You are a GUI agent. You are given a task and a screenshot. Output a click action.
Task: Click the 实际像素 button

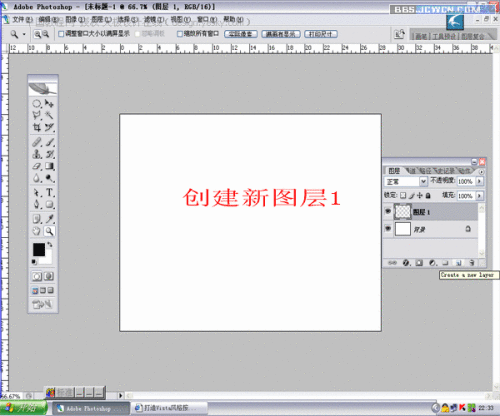tap(241, 34)
